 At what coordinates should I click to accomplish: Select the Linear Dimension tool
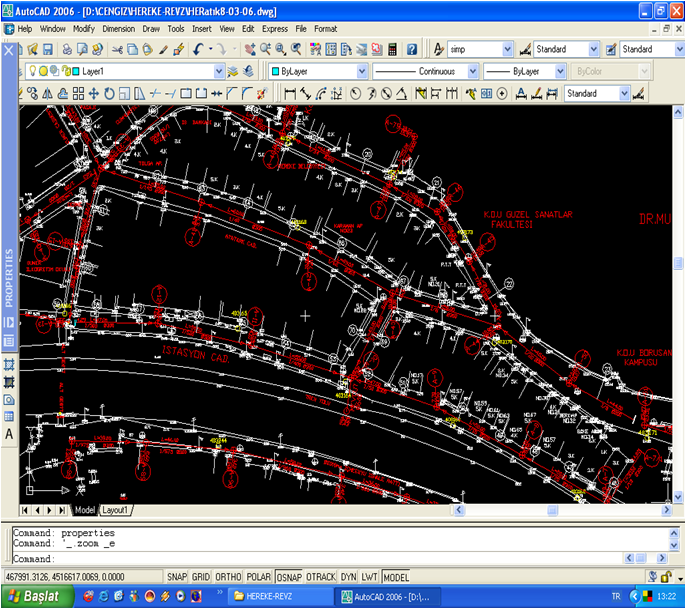[x=290, y=93]
